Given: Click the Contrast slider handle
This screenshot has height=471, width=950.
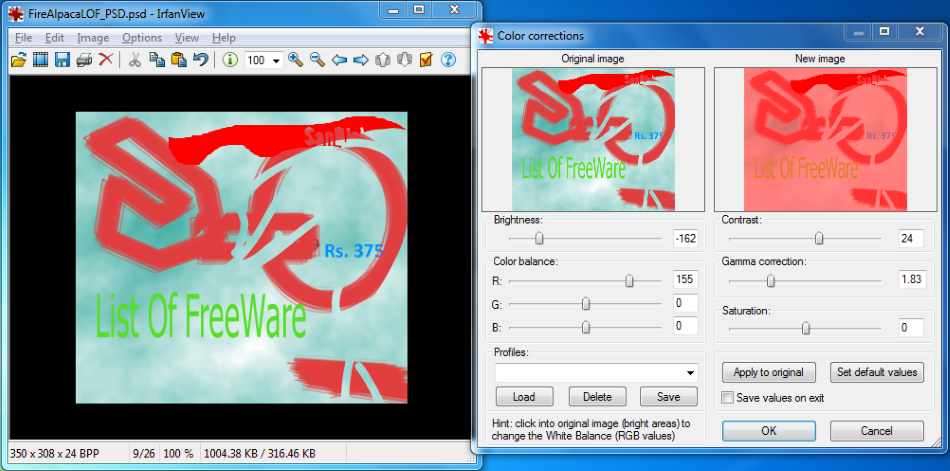Looking at the screenshot, I should tap(819, 239).
